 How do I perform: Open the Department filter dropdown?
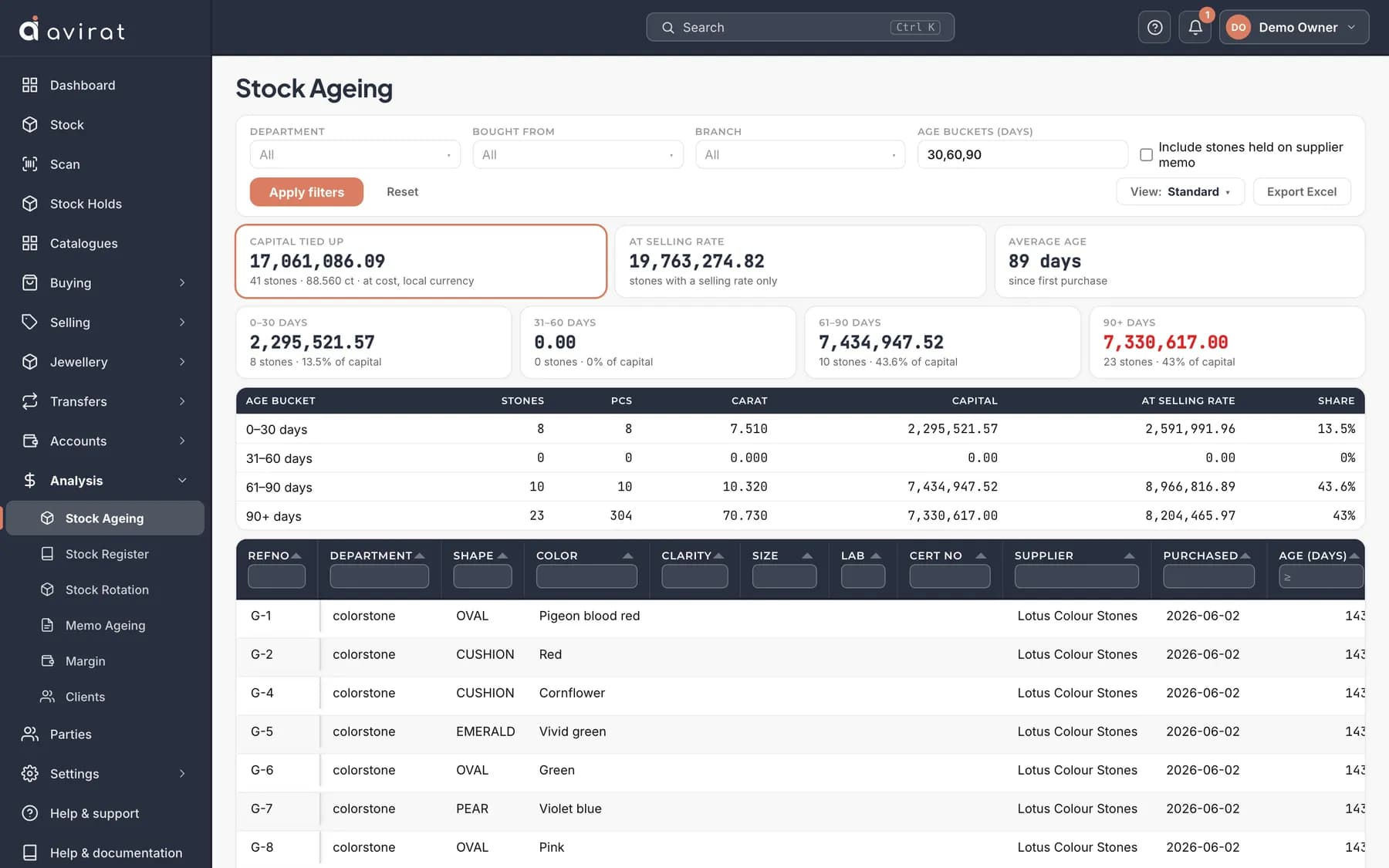click(355, 154)
